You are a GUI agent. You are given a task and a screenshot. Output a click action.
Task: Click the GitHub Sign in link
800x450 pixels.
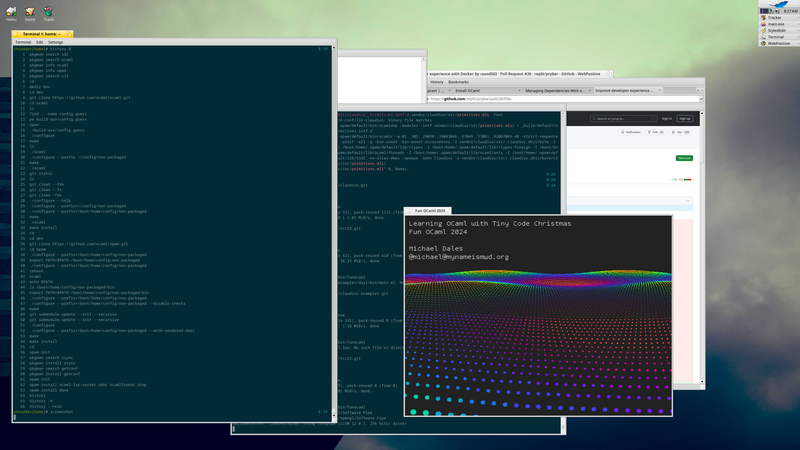pos(666,118)
